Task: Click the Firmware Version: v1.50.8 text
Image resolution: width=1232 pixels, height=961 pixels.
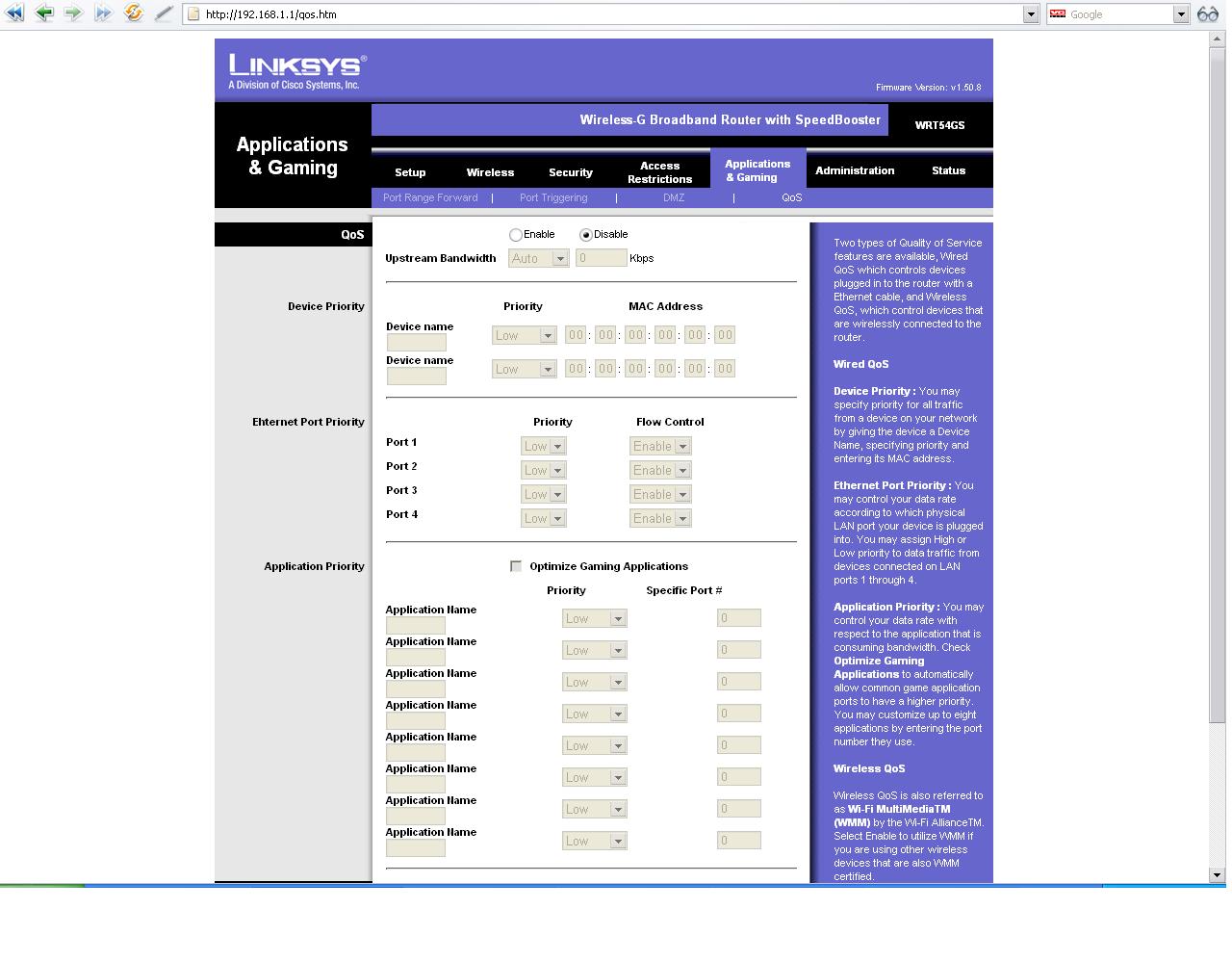Action: (928, 88)
